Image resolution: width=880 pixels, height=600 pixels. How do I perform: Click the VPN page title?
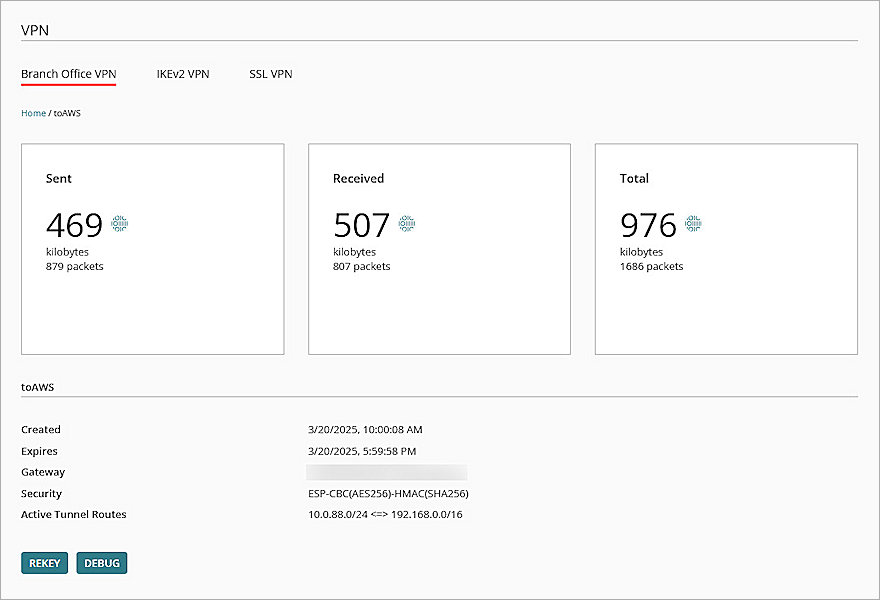coord(34,30)
